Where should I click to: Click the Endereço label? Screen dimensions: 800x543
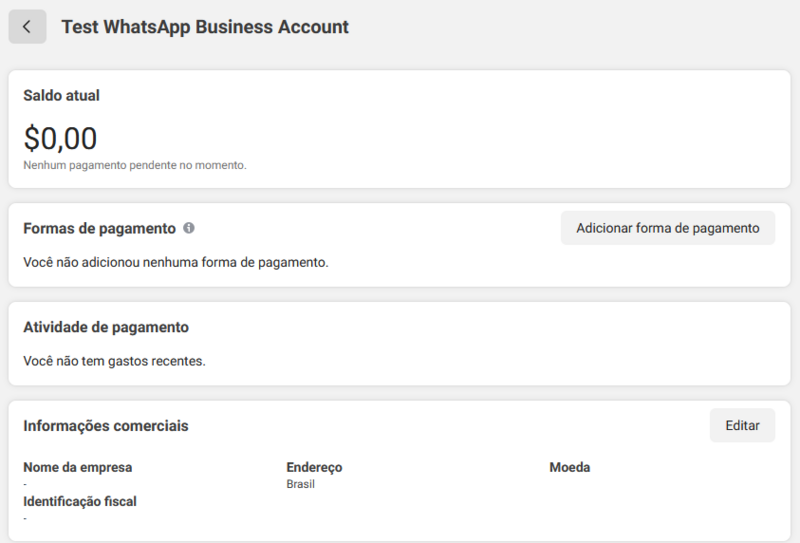(x=314, y=467)
